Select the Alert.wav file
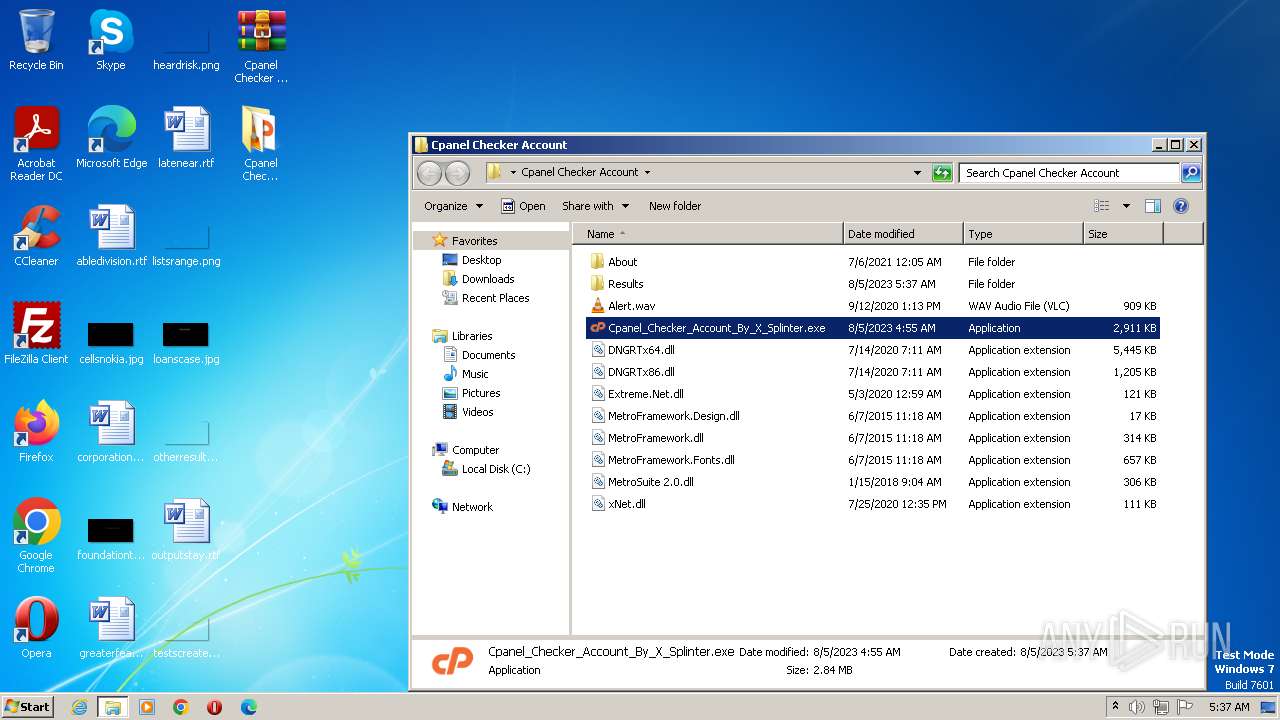Viewport: 1280px width, 720px height. coord(873,306)
